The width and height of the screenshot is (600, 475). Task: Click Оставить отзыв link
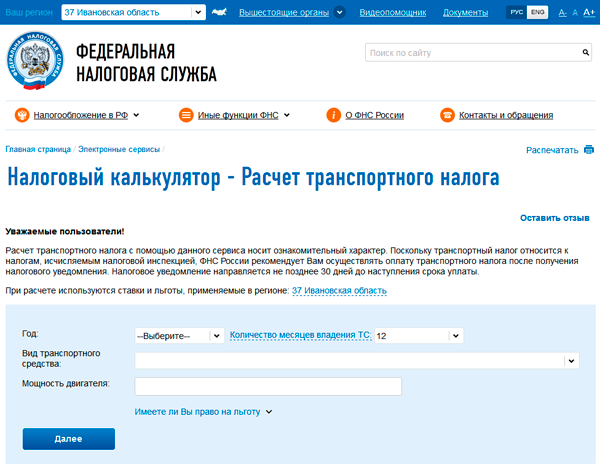(x=554, y=218)
